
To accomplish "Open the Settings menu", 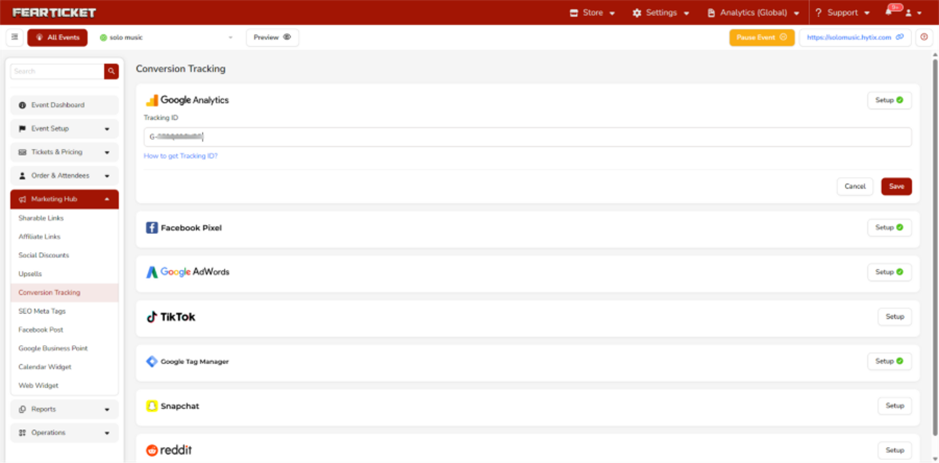I will click(661, 13).
